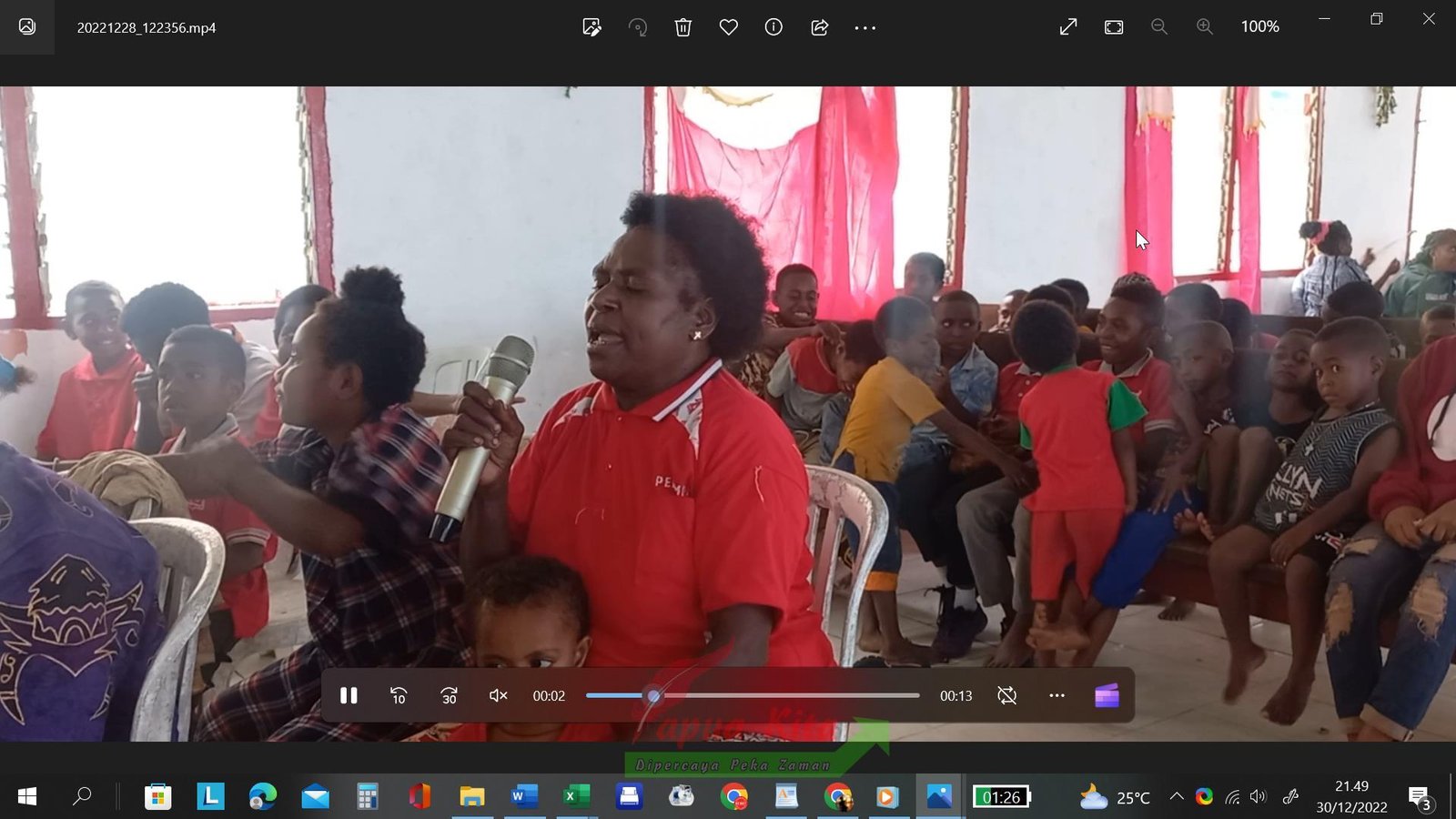The height and width of the screenshot is (819, 1456).
Task: Enter full screen view
Action: [1068, 27]
